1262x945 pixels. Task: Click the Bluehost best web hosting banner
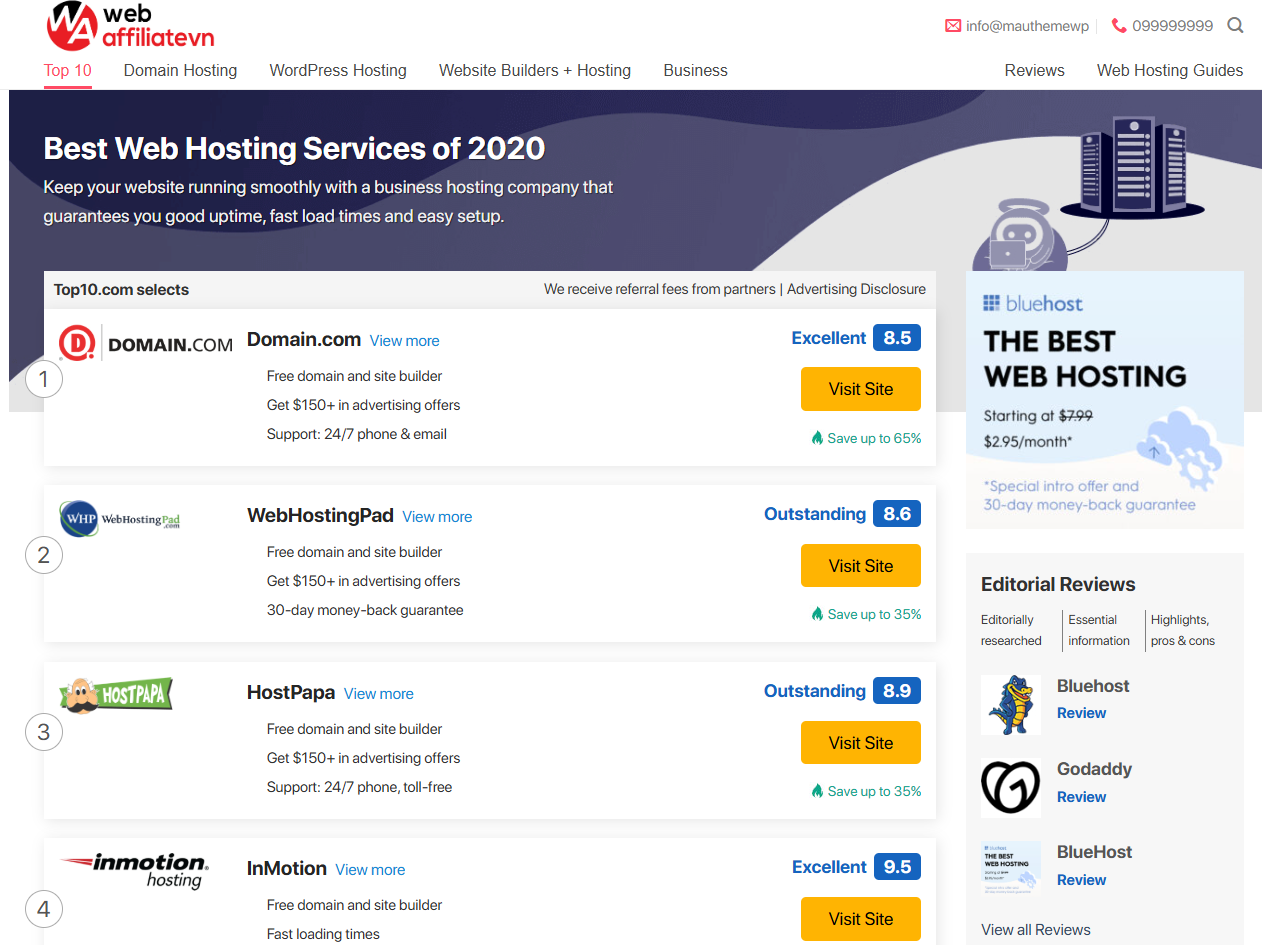coord(1104,400)
